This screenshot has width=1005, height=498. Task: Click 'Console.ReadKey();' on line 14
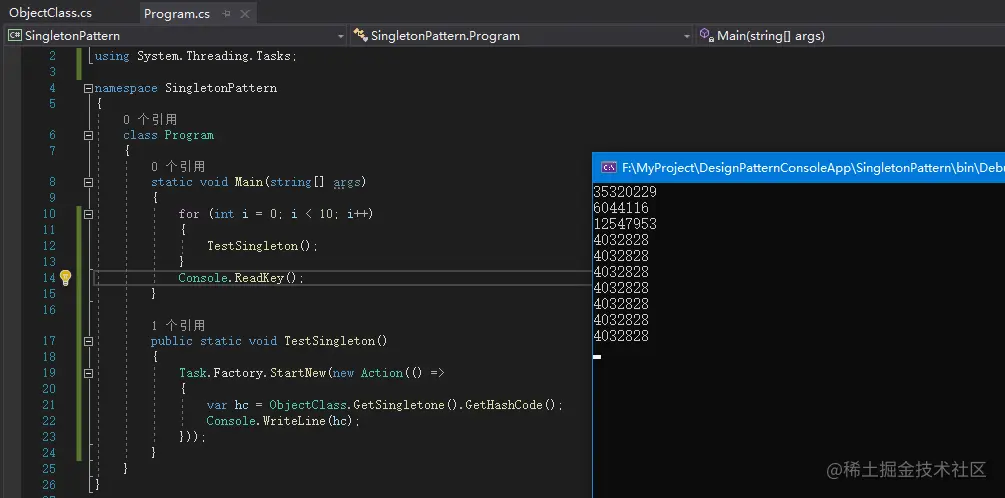pos(241,278)
